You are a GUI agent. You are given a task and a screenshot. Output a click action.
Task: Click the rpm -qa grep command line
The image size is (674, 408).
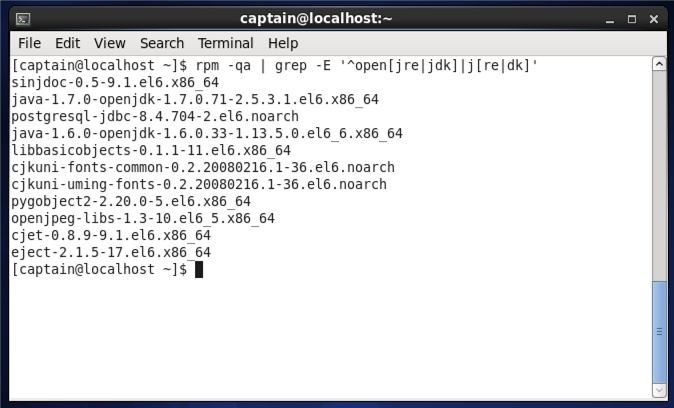point(275,66)
